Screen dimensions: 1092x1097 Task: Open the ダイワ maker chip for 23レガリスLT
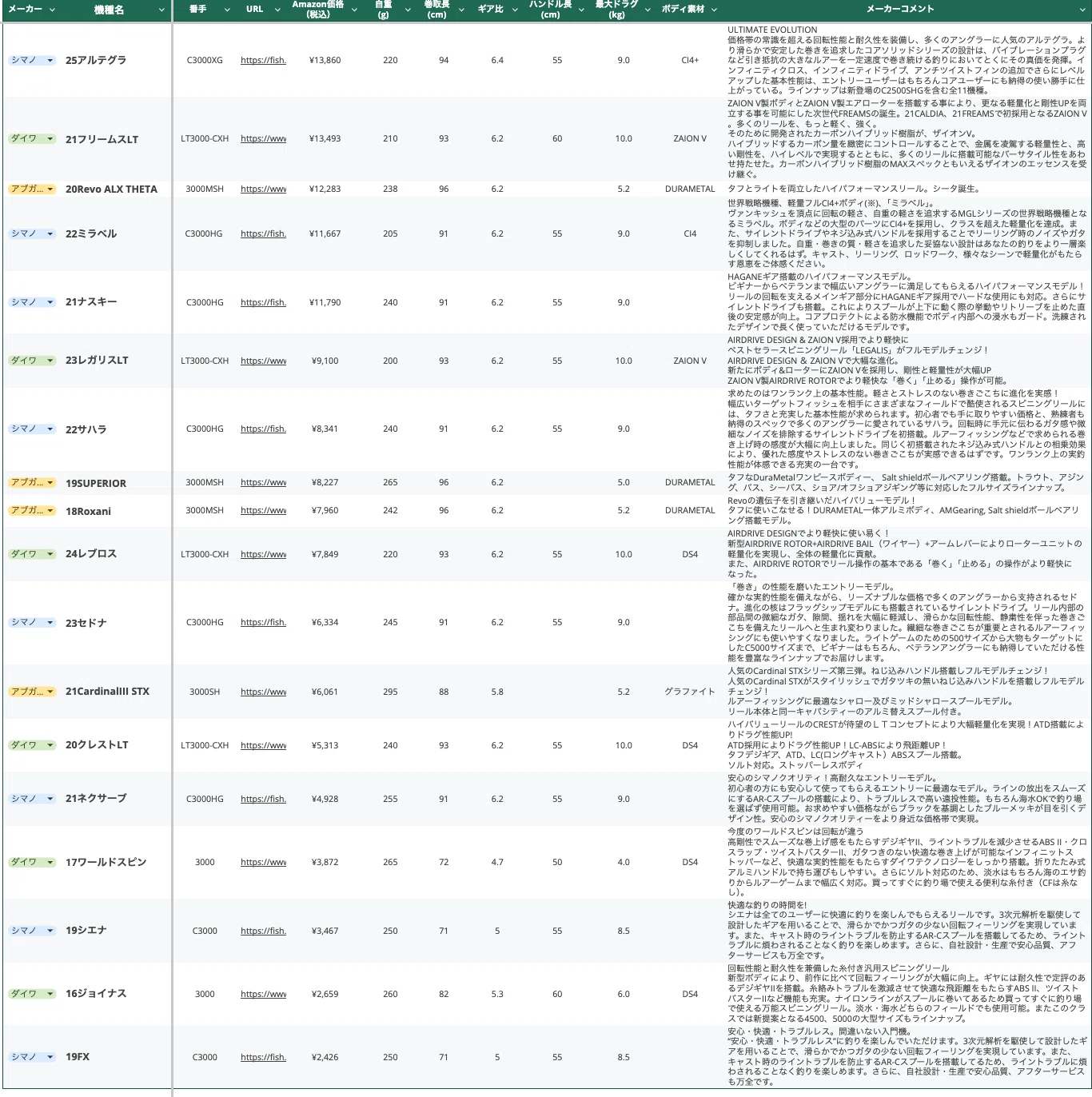point(32,360)
